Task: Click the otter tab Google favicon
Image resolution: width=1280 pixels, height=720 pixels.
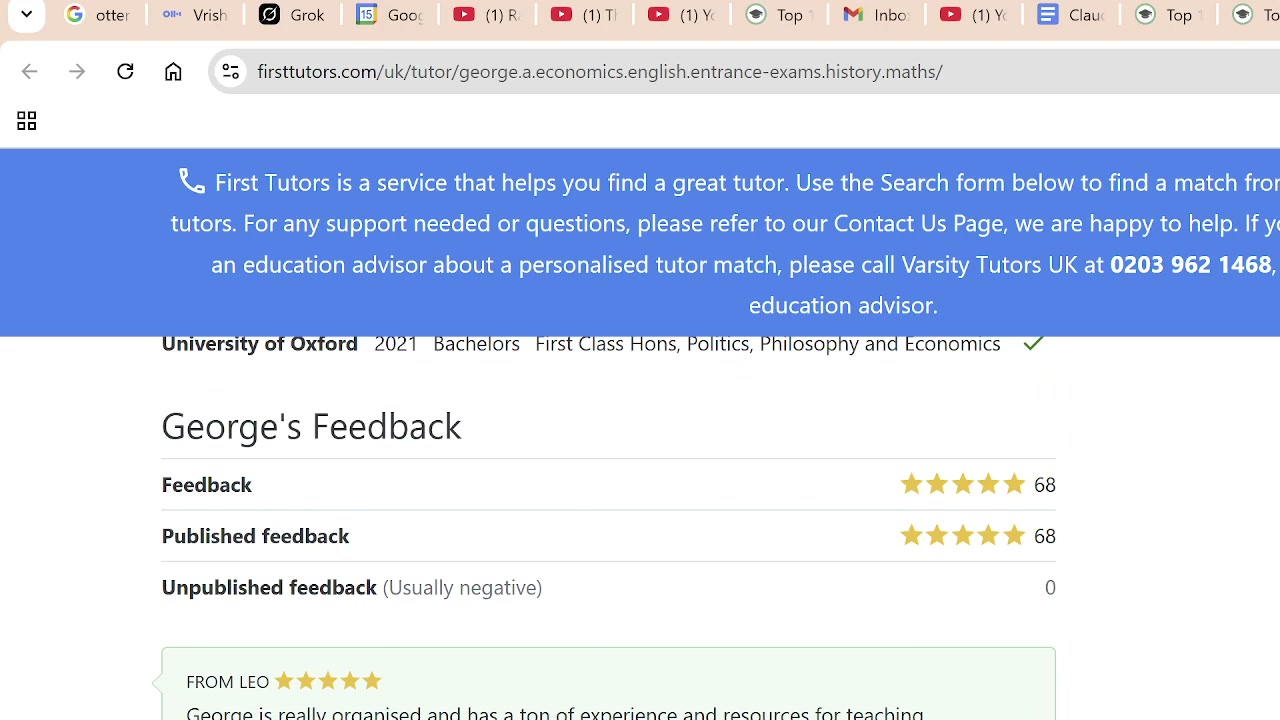Action: (74, 15)
